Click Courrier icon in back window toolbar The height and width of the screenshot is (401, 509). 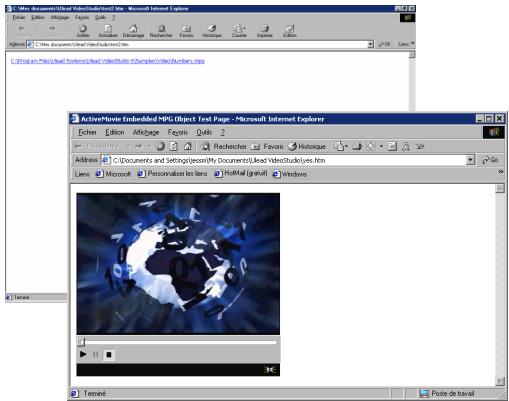coord(239,31)
